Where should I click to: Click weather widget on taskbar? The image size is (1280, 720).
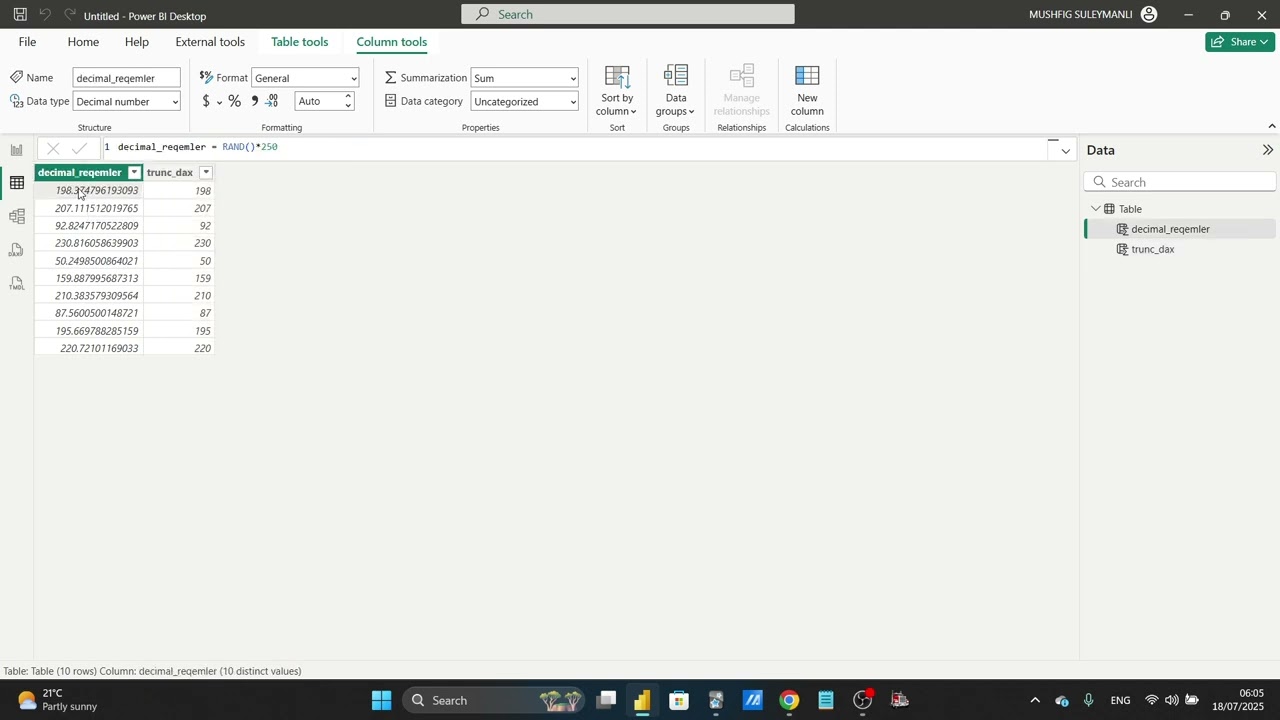[58, 700]
